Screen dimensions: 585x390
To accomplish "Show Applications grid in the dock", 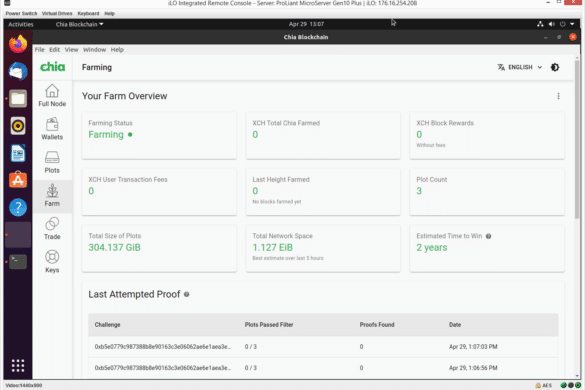I will pyautogui.click(x=18, y=365).
